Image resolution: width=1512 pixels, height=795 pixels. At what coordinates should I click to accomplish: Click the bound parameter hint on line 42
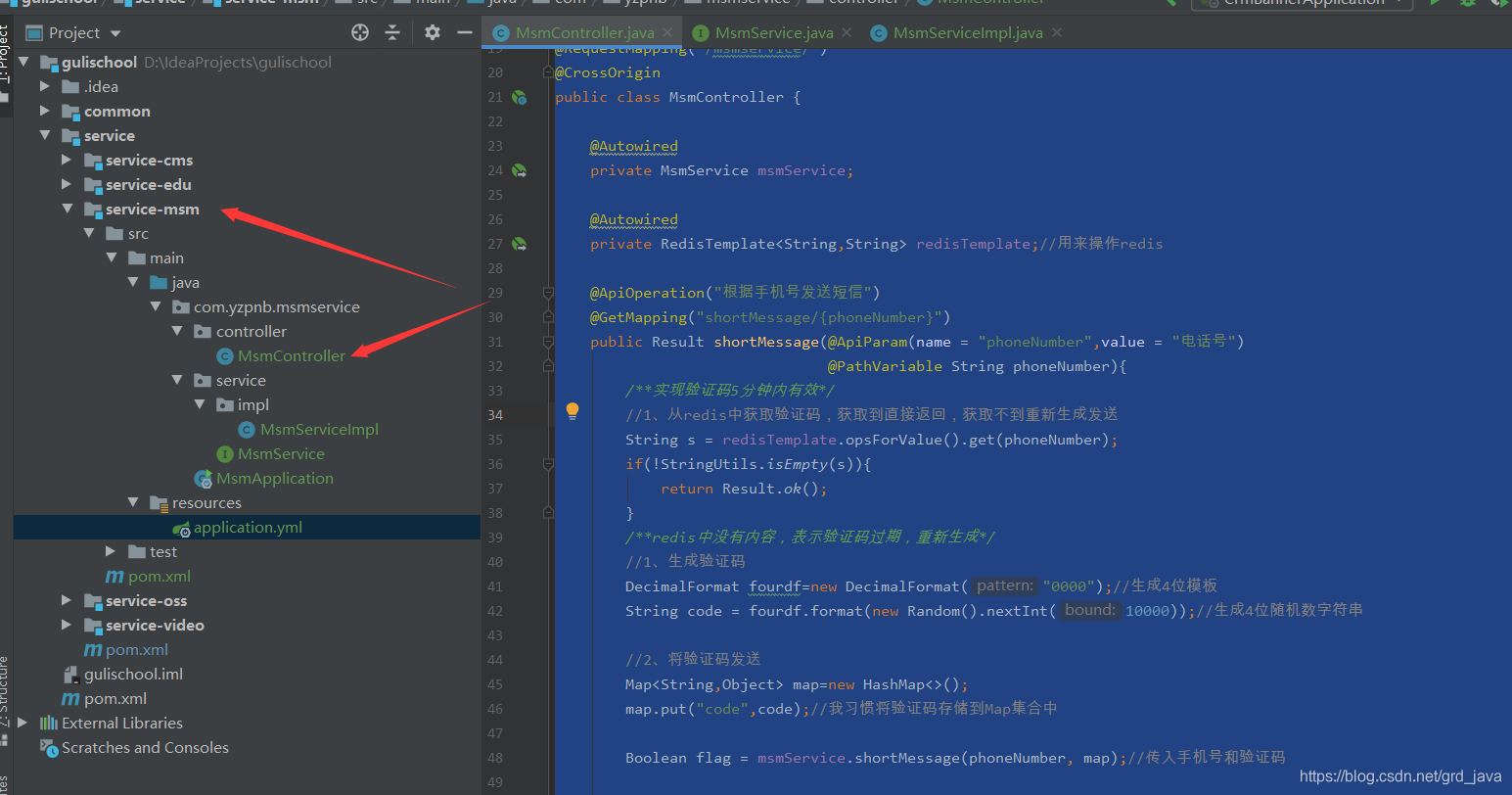(x=1090, y=610)
